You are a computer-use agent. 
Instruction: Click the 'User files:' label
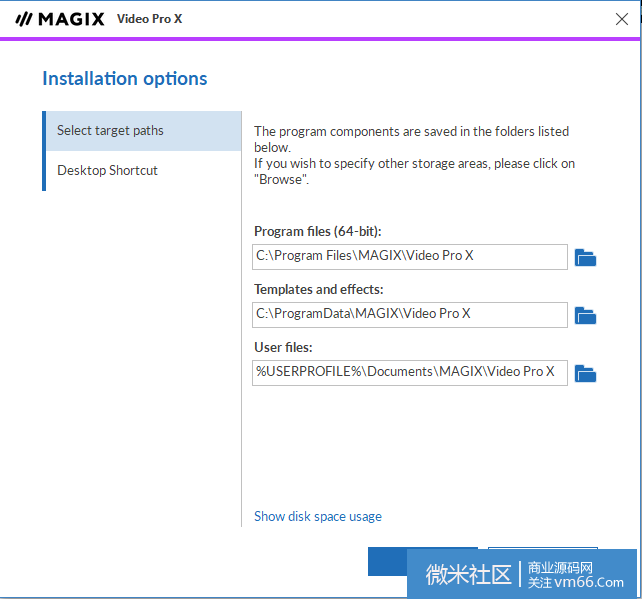tap(283, 348)
